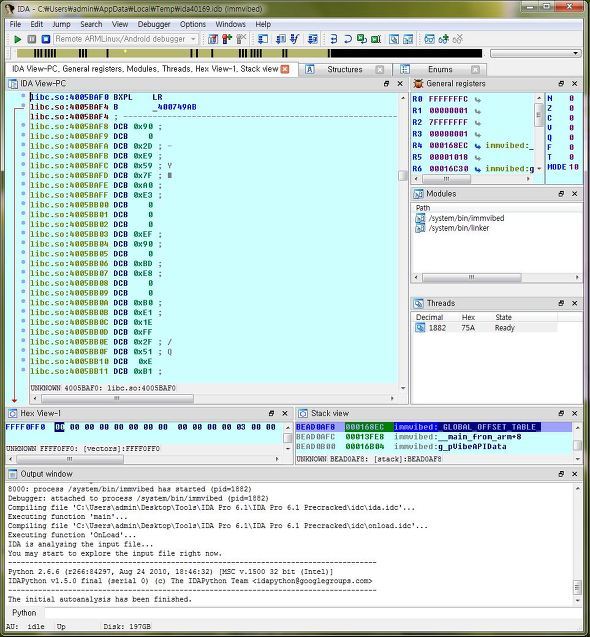Open the Options menu
Viewport: 590px width, 637px height.
[x=193, y=24]
